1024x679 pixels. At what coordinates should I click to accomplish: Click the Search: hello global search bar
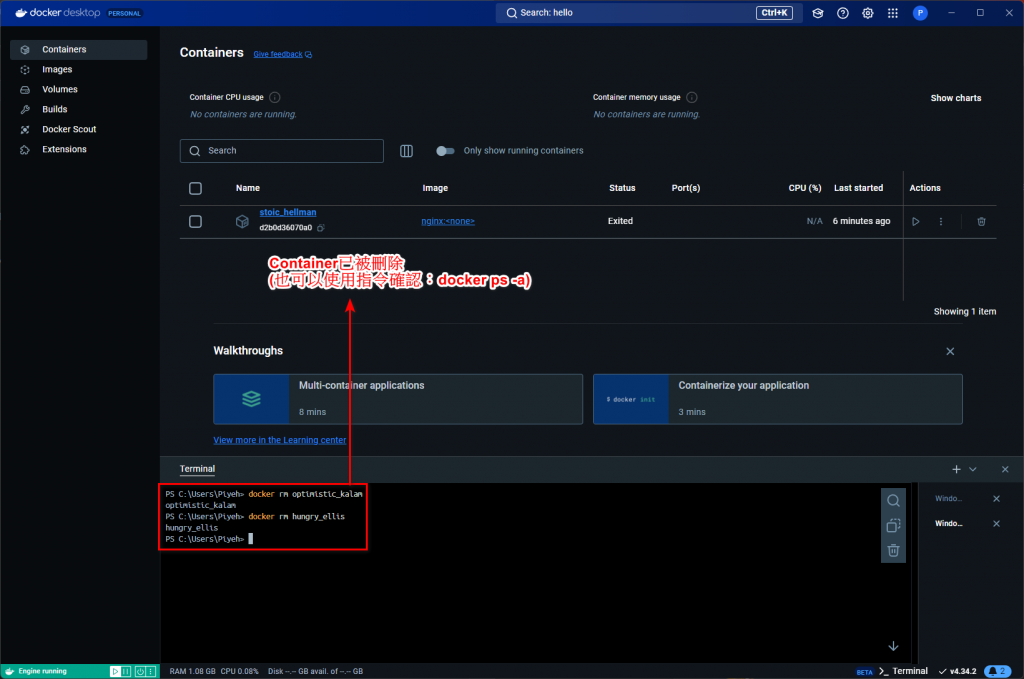coord(647,13)
